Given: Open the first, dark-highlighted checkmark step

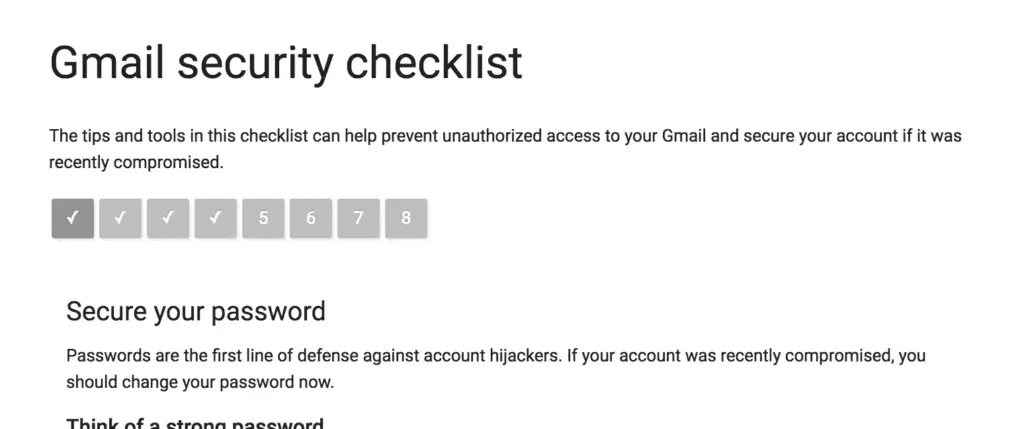Looking at the screenshot, I should [73, 218].
